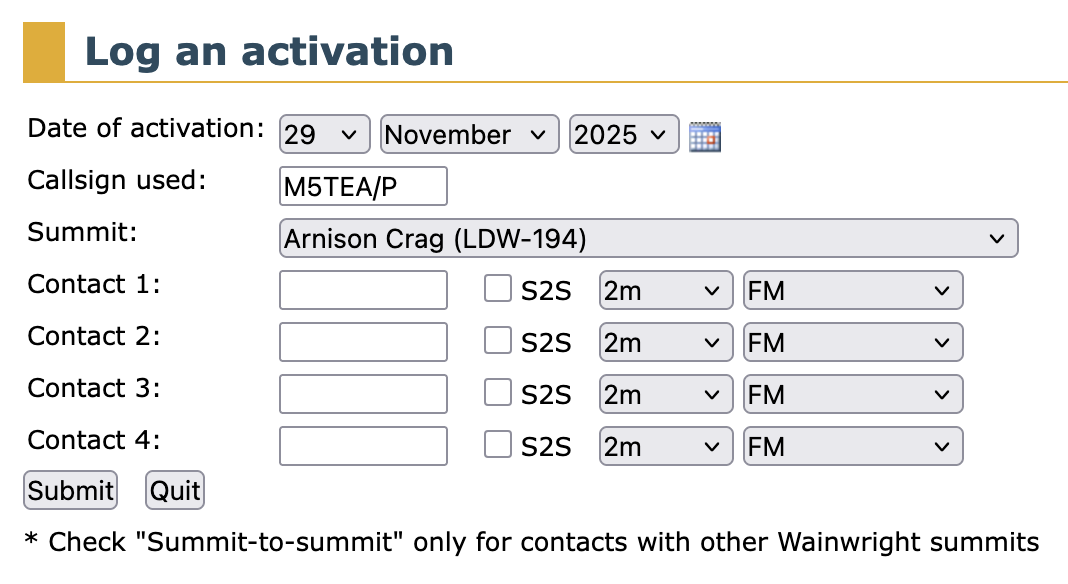Expand the November month dropdown

[468, 135]
